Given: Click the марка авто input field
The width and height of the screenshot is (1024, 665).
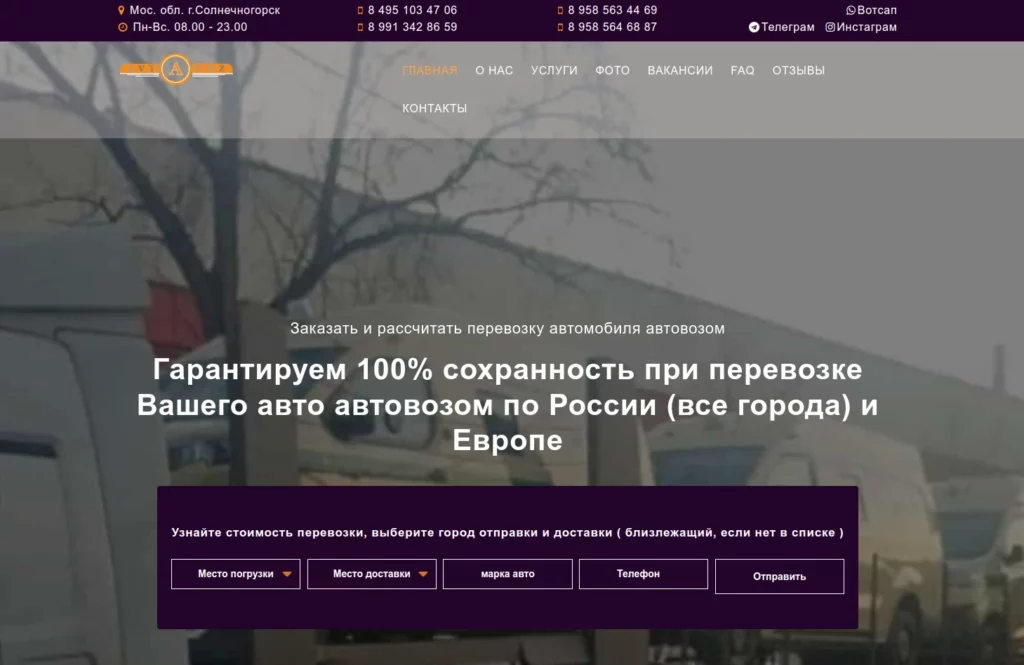Looking at the screenshot, I should pyautogui.click(x=507, y=574).
